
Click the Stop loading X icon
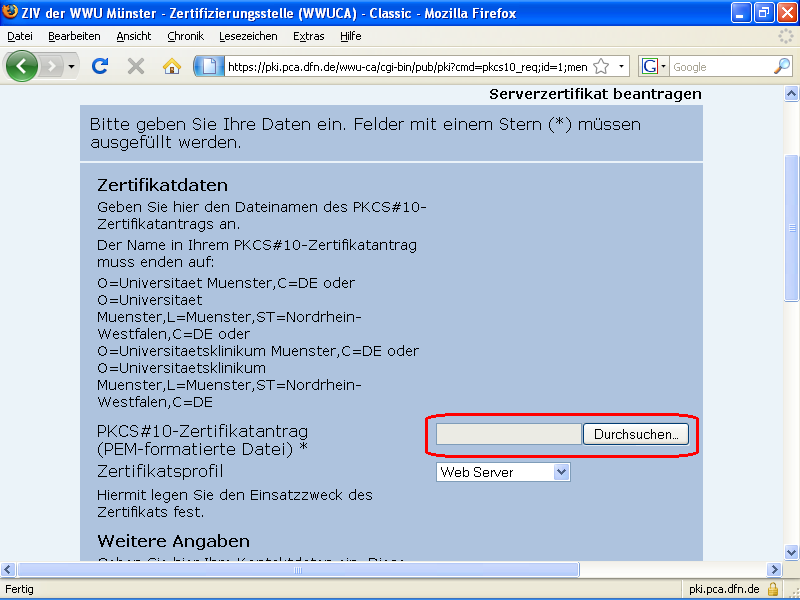pos(136,66)
